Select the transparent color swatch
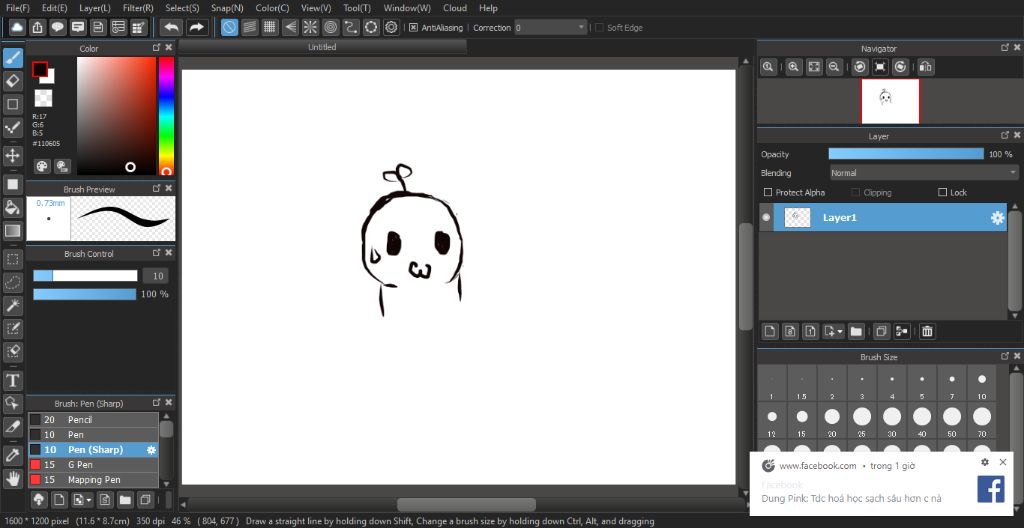 43,99
